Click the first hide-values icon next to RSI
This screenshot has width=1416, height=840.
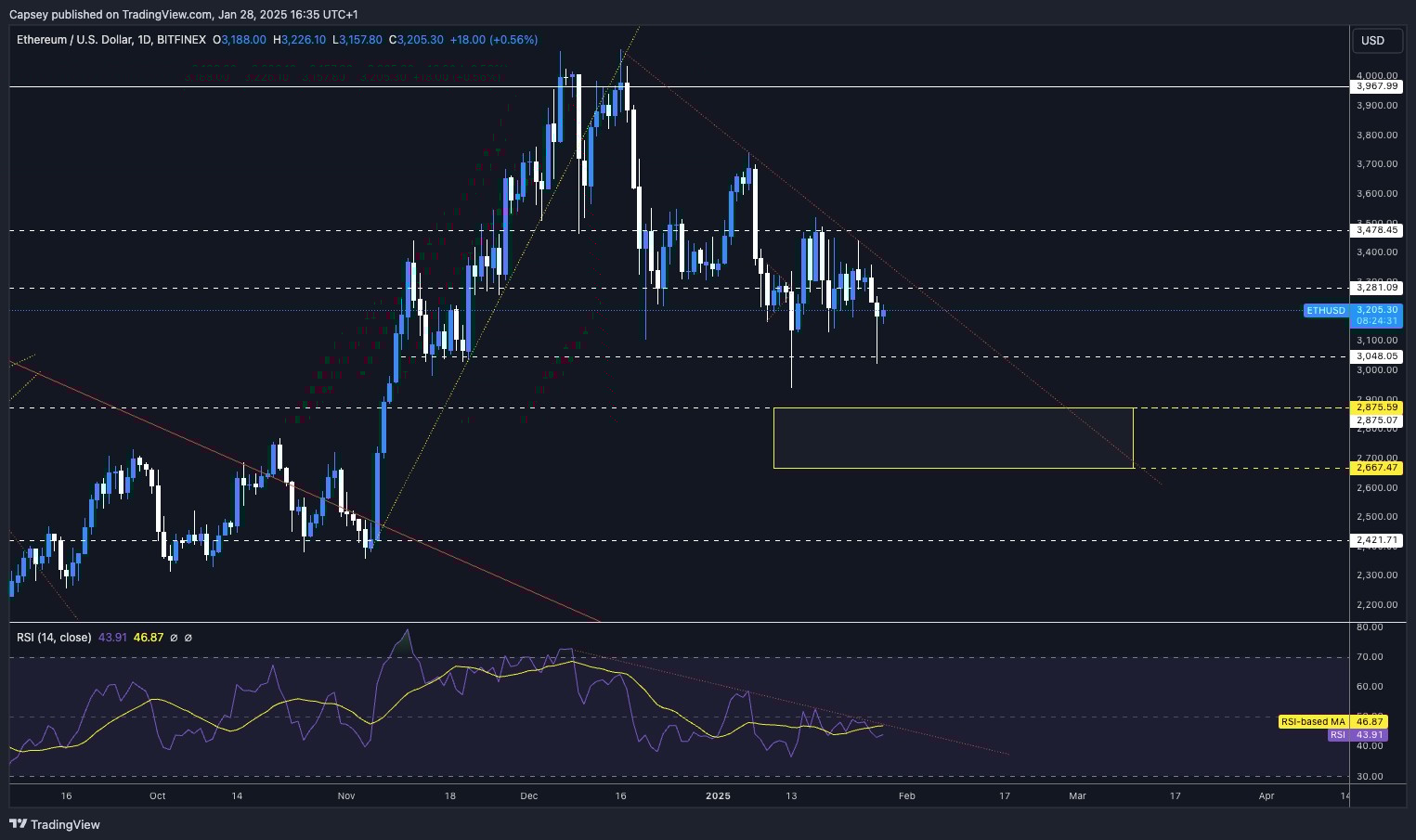click(175, 638)
